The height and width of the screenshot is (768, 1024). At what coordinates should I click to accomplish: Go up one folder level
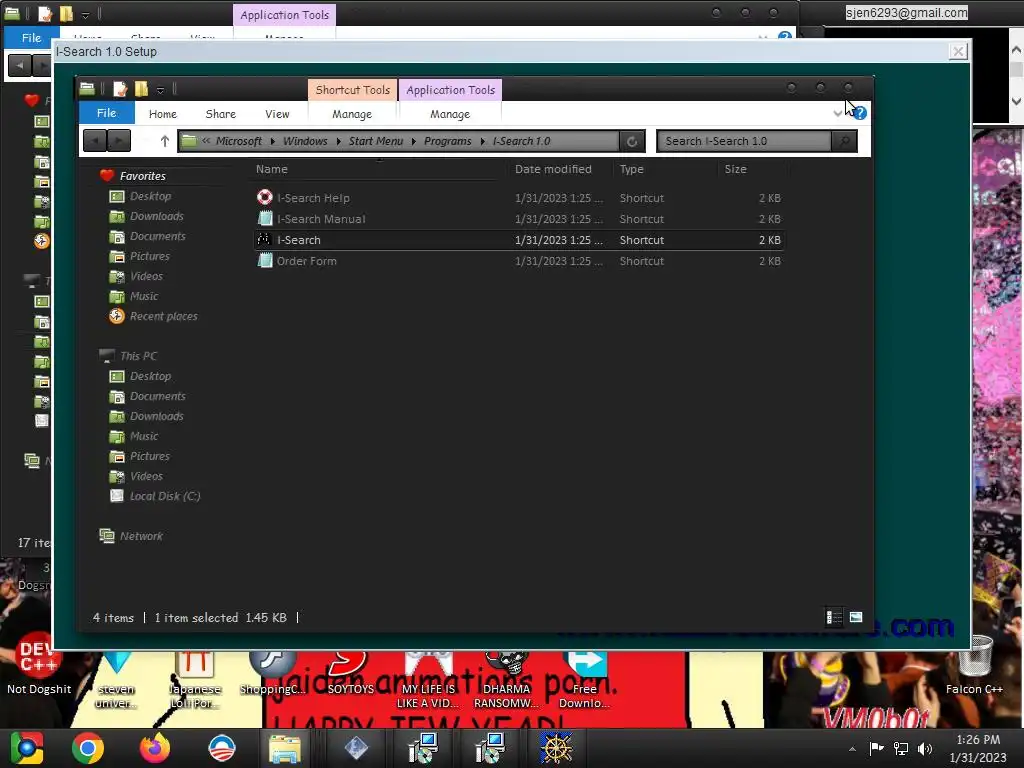165,141
